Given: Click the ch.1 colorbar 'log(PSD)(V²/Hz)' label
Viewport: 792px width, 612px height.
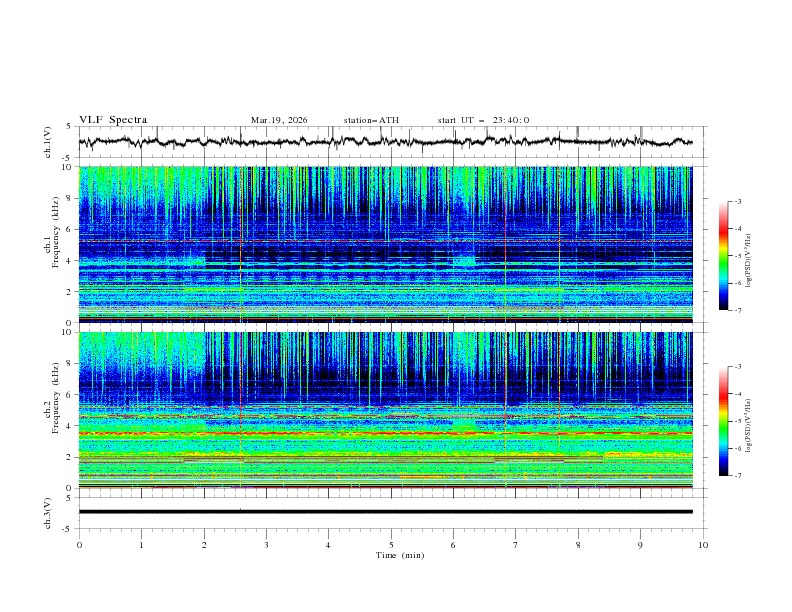Looking at the screenshot, I should click(x=750, y=261).
